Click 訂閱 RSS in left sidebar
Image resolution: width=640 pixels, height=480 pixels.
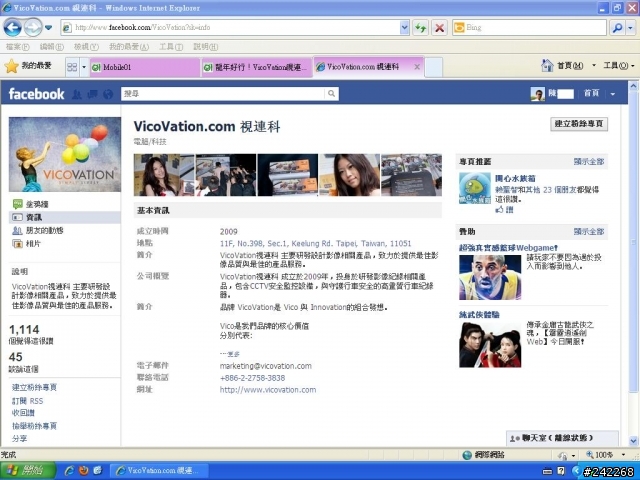click(27, 401)
